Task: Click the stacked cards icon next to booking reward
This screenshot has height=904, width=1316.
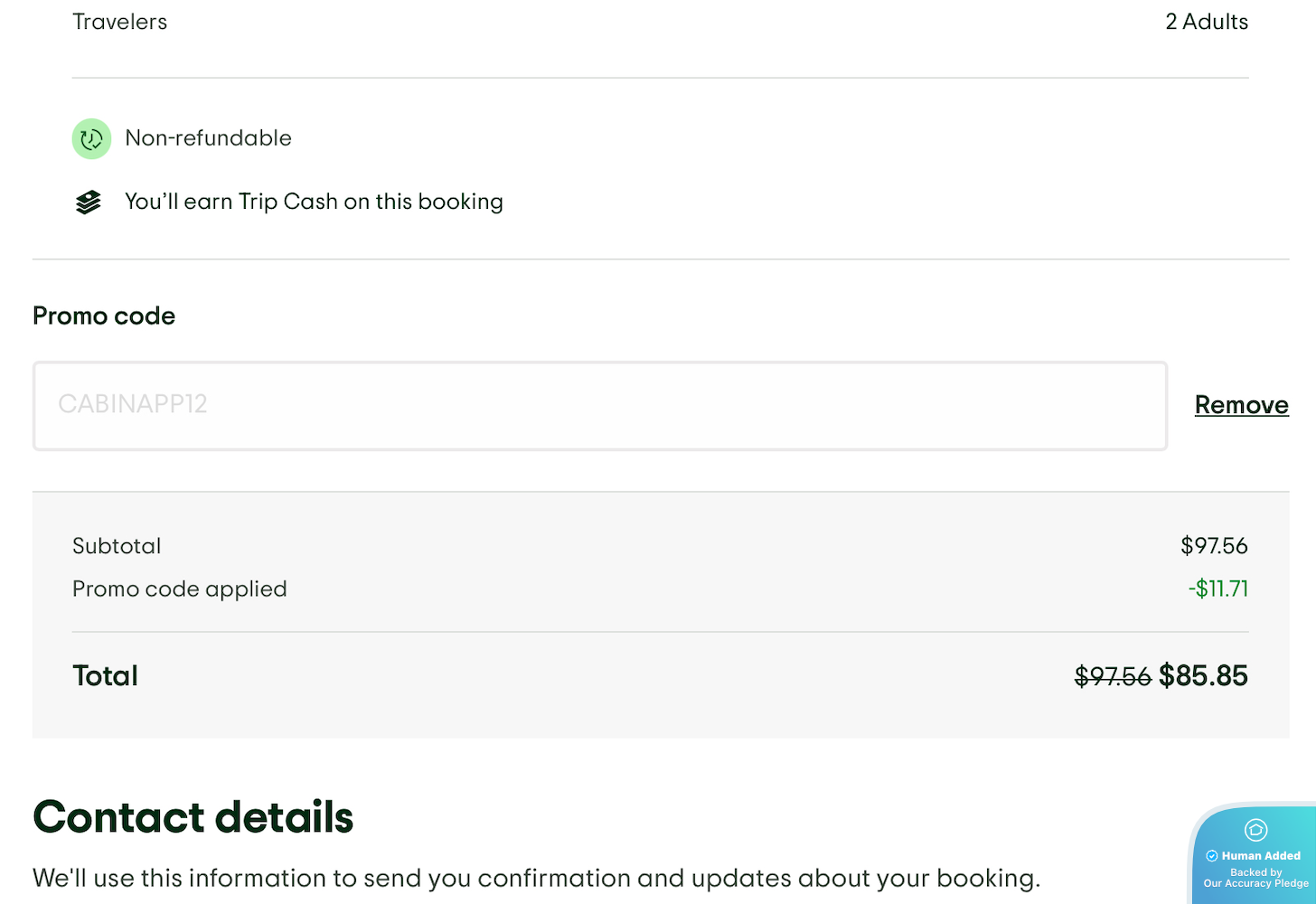Action: 88,202
